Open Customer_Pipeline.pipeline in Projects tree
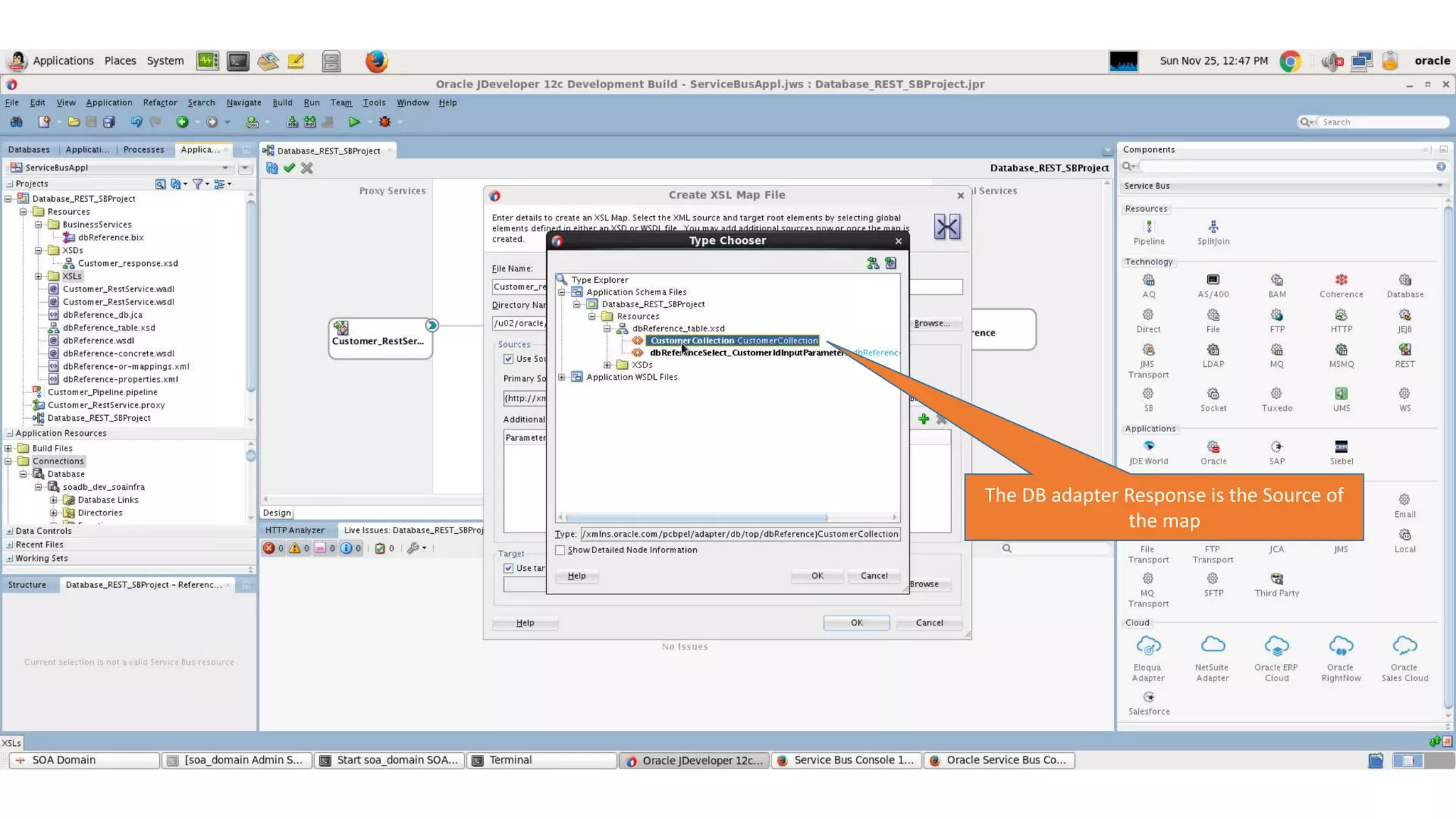The width and height of the screenshot is (1456, 819). tap(102, 392)
